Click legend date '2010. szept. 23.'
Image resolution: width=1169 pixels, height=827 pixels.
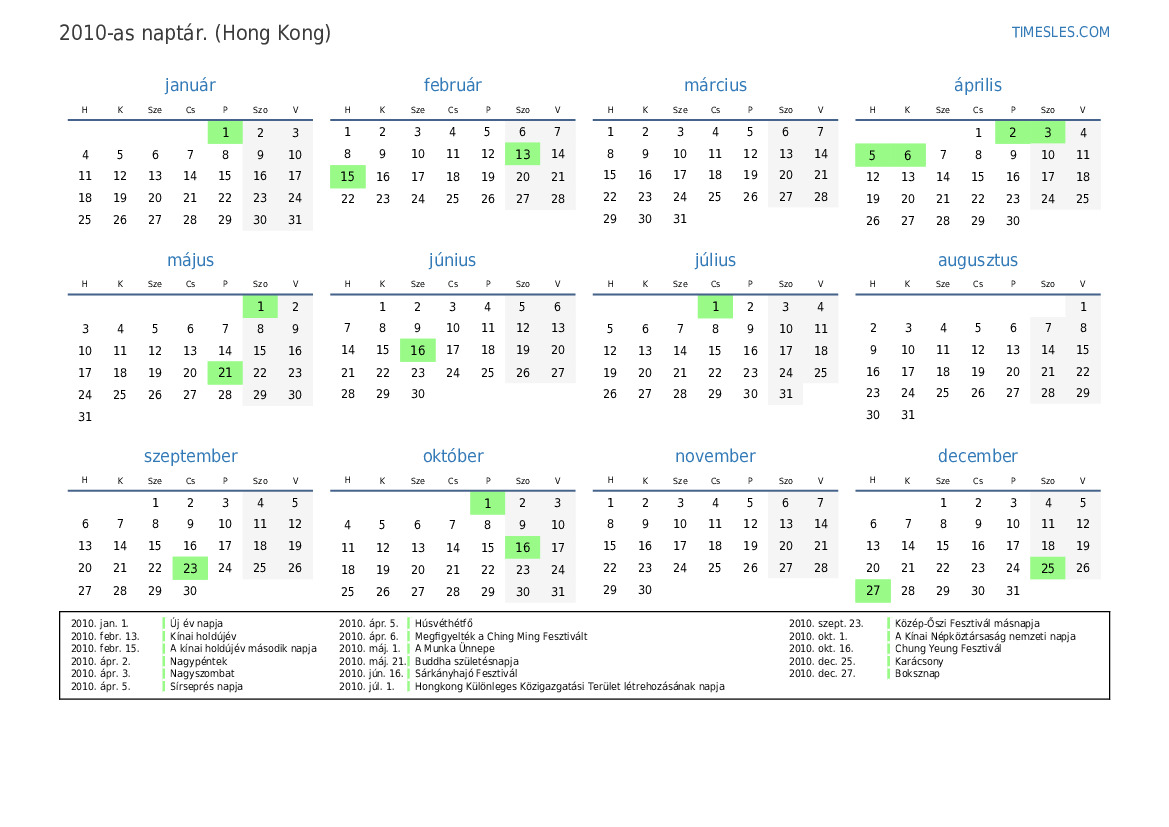(826, 623)
